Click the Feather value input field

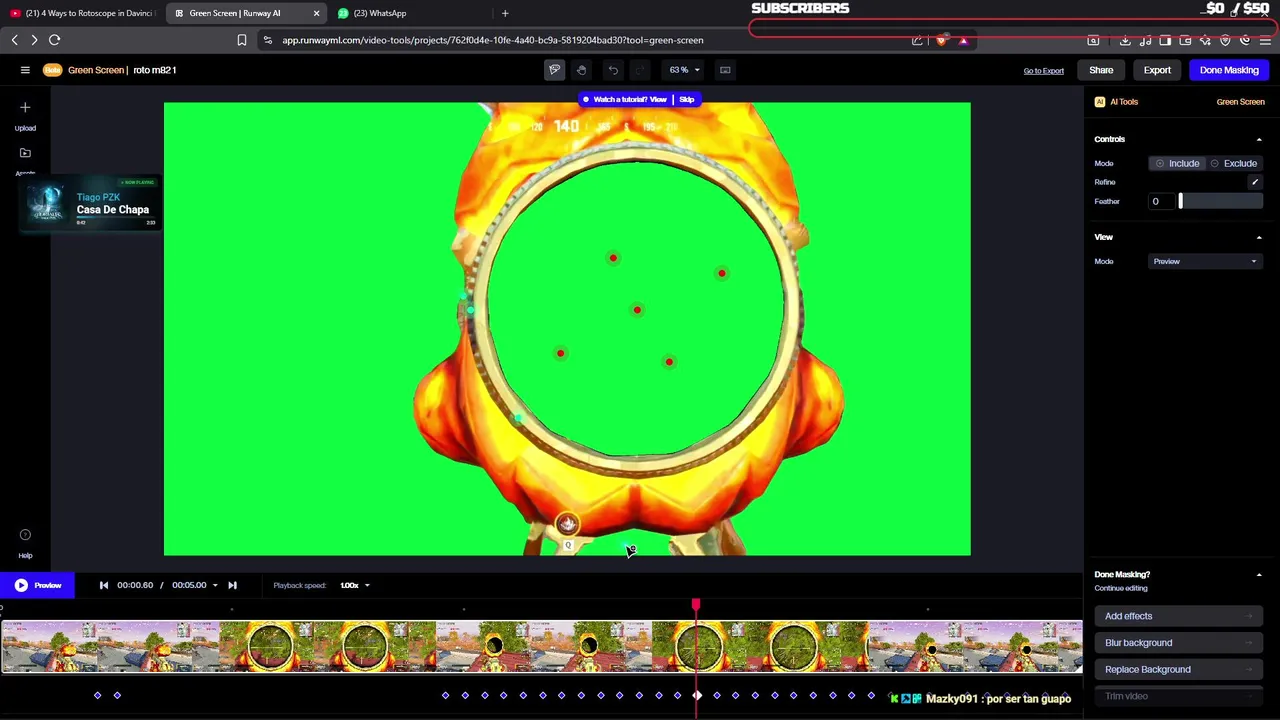coord(1160,202)
